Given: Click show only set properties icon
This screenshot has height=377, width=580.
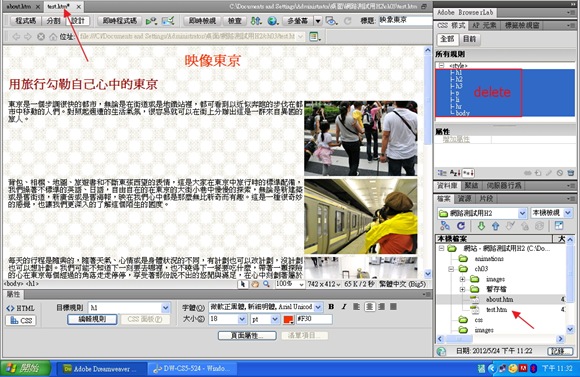Looking at the screenshot, I should 468,173.
